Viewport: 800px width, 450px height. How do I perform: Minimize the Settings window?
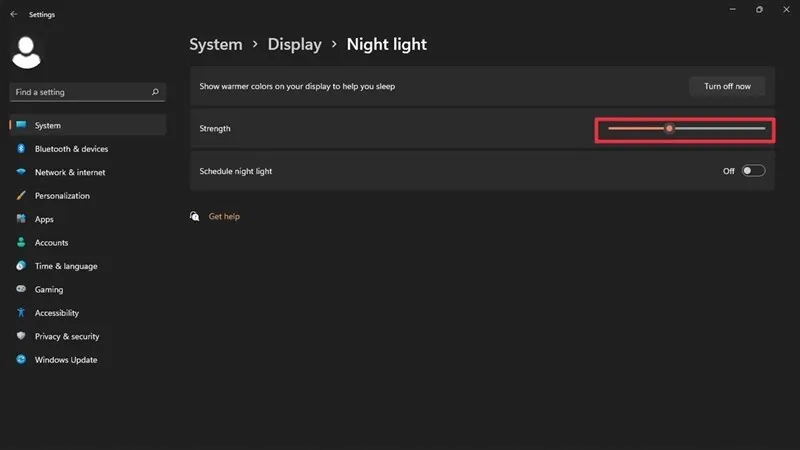click(x=733, y=9)
